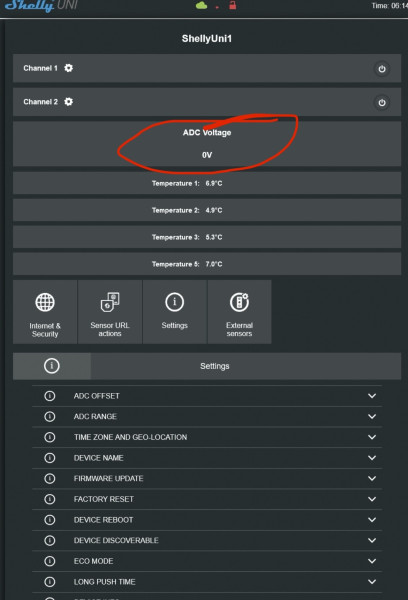
Task: Click the red unlocked padlock icon
Action: (x=232, y=5)
